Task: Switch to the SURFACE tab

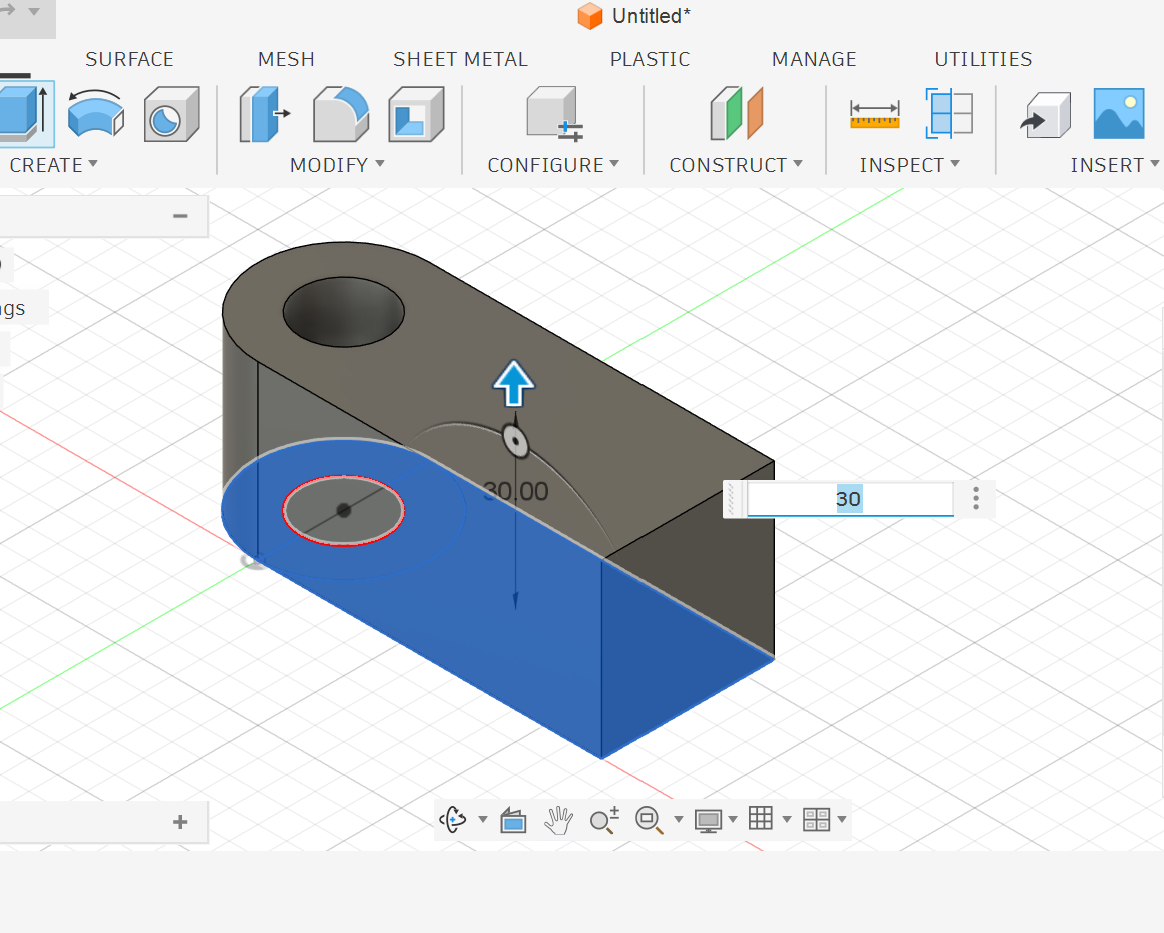Action: click(x=129, y=59)
